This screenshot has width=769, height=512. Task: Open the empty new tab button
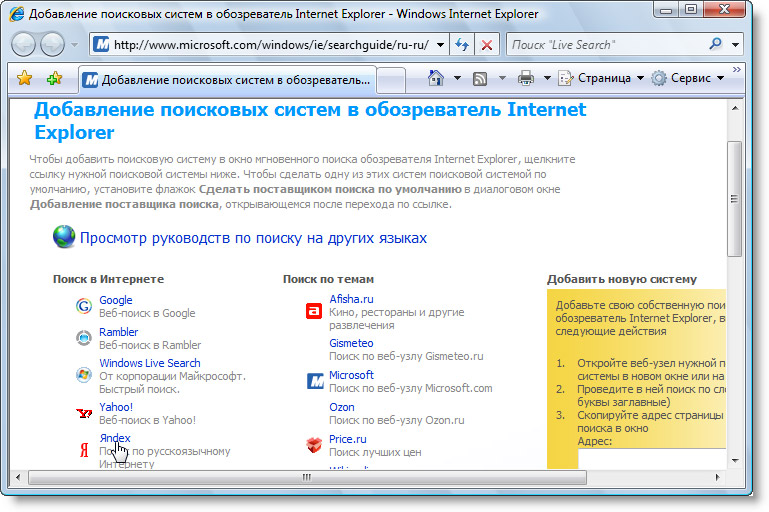390,79
